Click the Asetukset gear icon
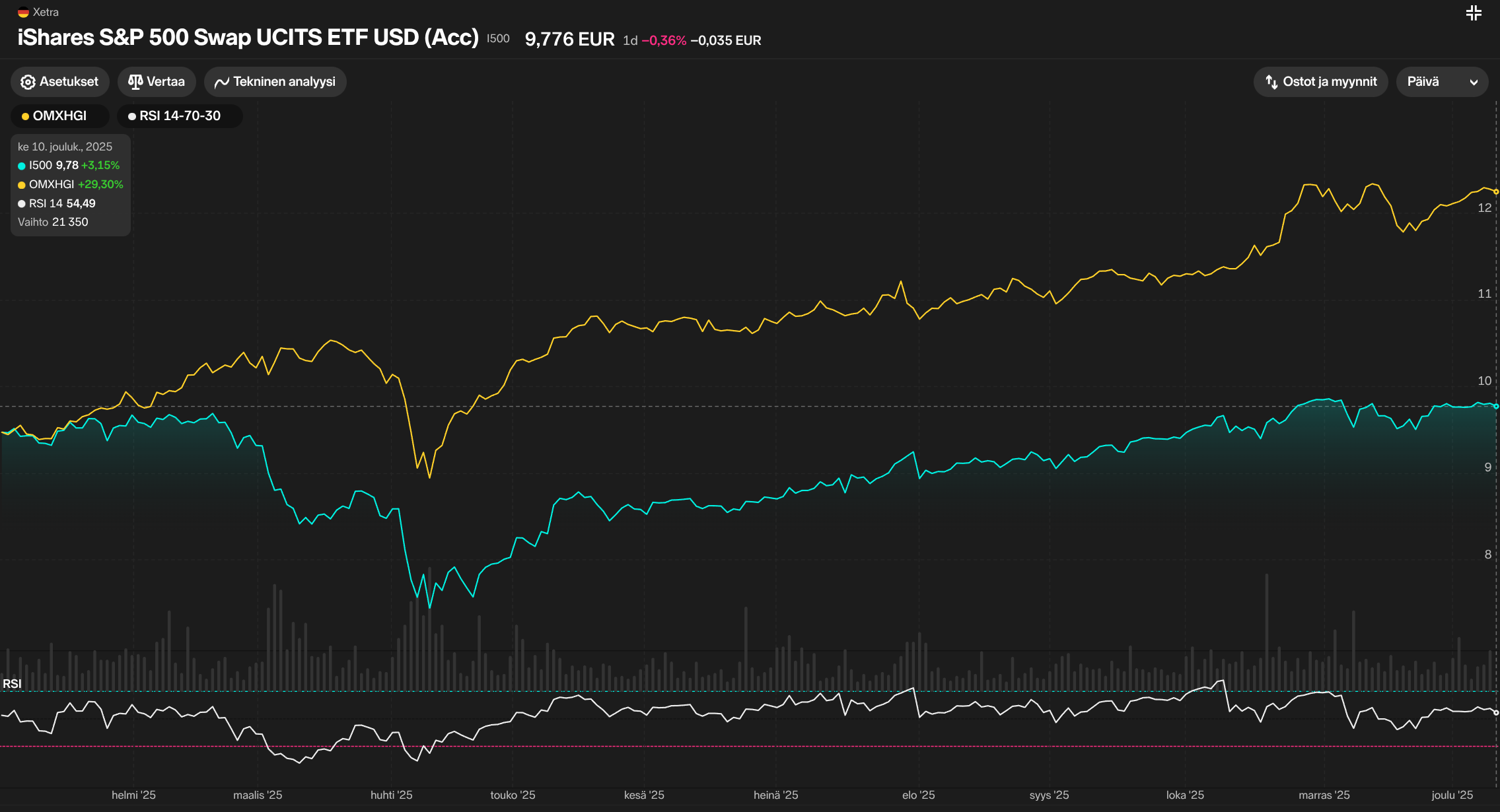 pyautogui.click(x=28, y=82)
